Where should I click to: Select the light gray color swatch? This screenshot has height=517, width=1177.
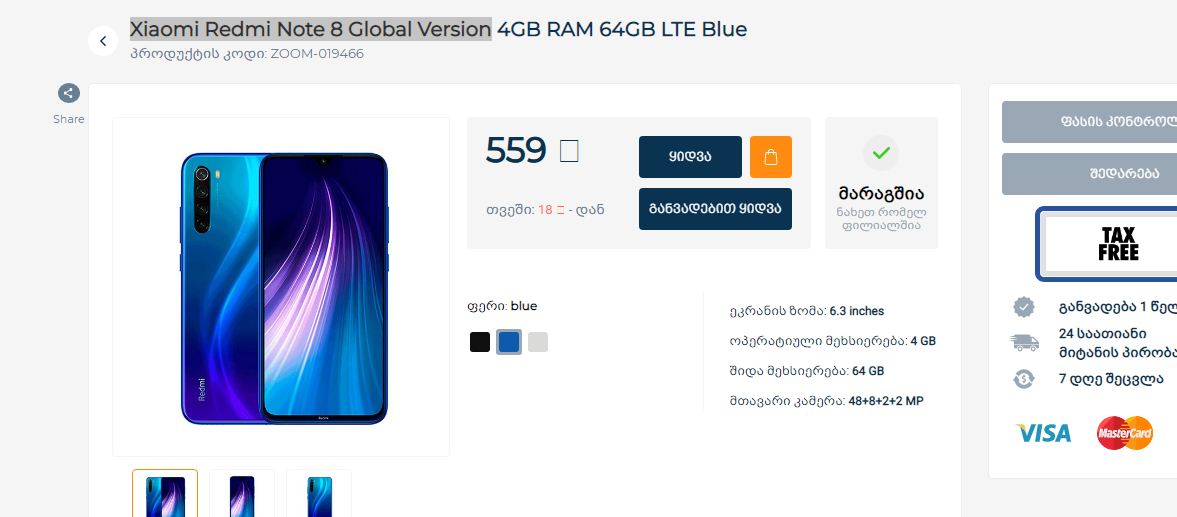pyautogui.click(x=537, y=342)
